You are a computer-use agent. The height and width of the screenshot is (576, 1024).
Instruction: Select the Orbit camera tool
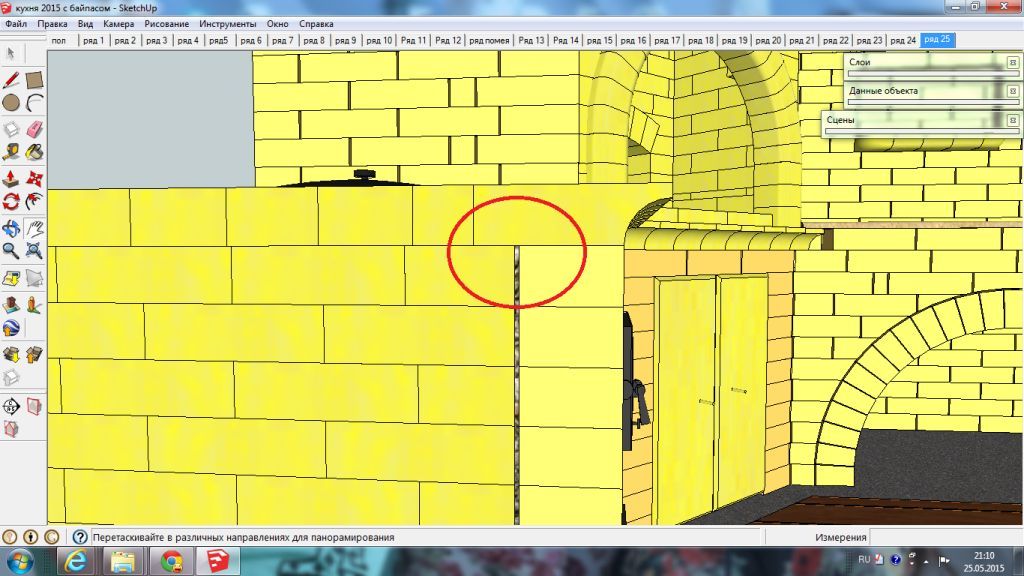pos(11,228)
